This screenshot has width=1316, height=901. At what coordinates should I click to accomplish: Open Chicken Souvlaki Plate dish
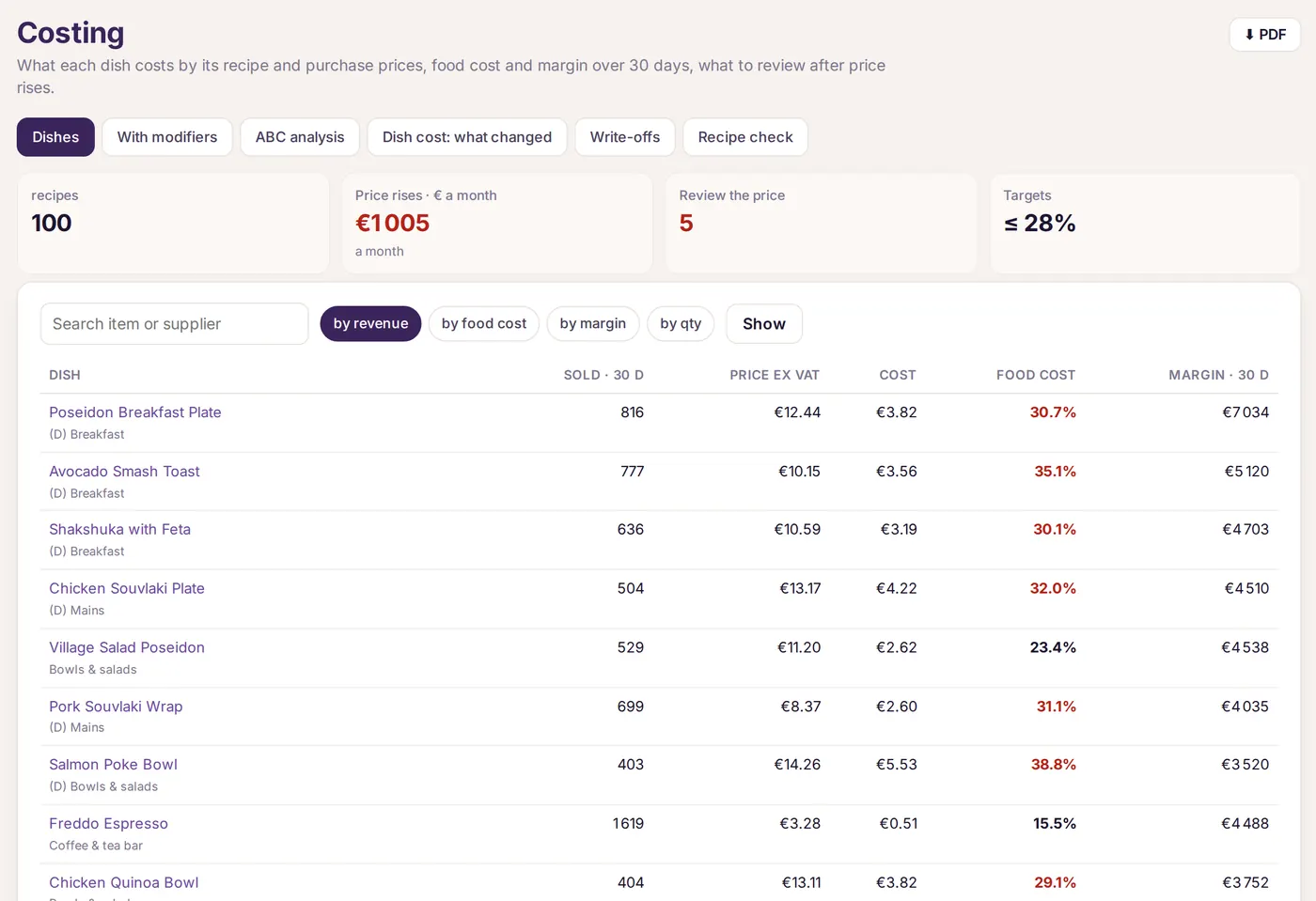pyautogui.click(x=127, y=589)
